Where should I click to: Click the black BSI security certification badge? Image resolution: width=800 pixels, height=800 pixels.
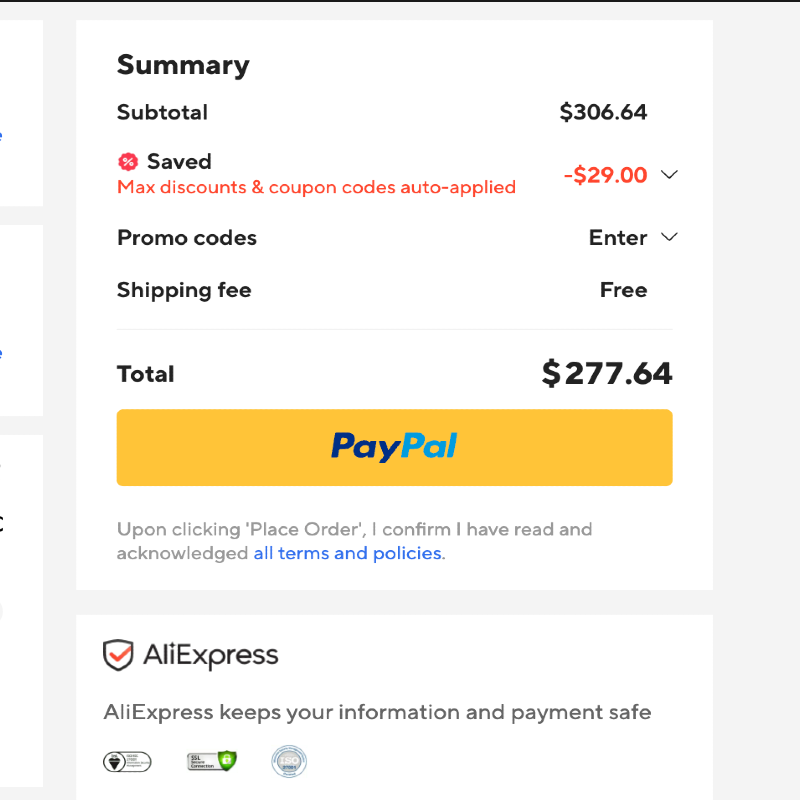(127, 762)
